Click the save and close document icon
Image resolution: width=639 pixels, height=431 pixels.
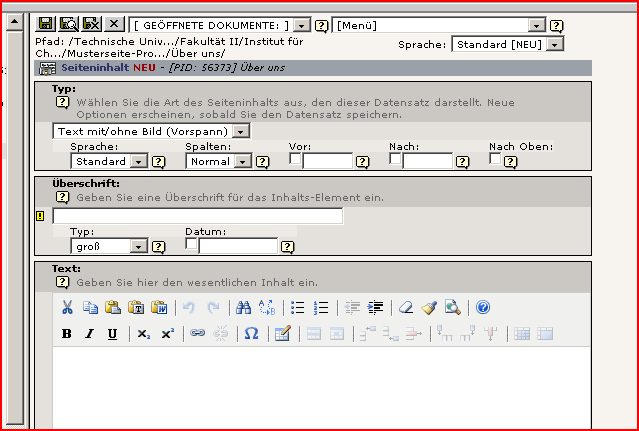tap(91, 24)
